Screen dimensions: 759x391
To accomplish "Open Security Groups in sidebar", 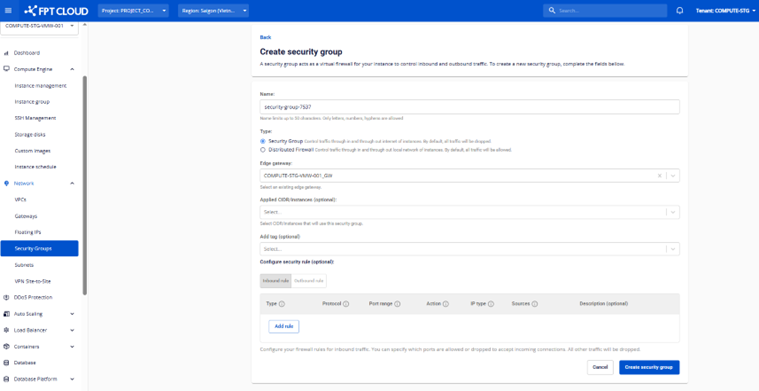I will [40, 248].
